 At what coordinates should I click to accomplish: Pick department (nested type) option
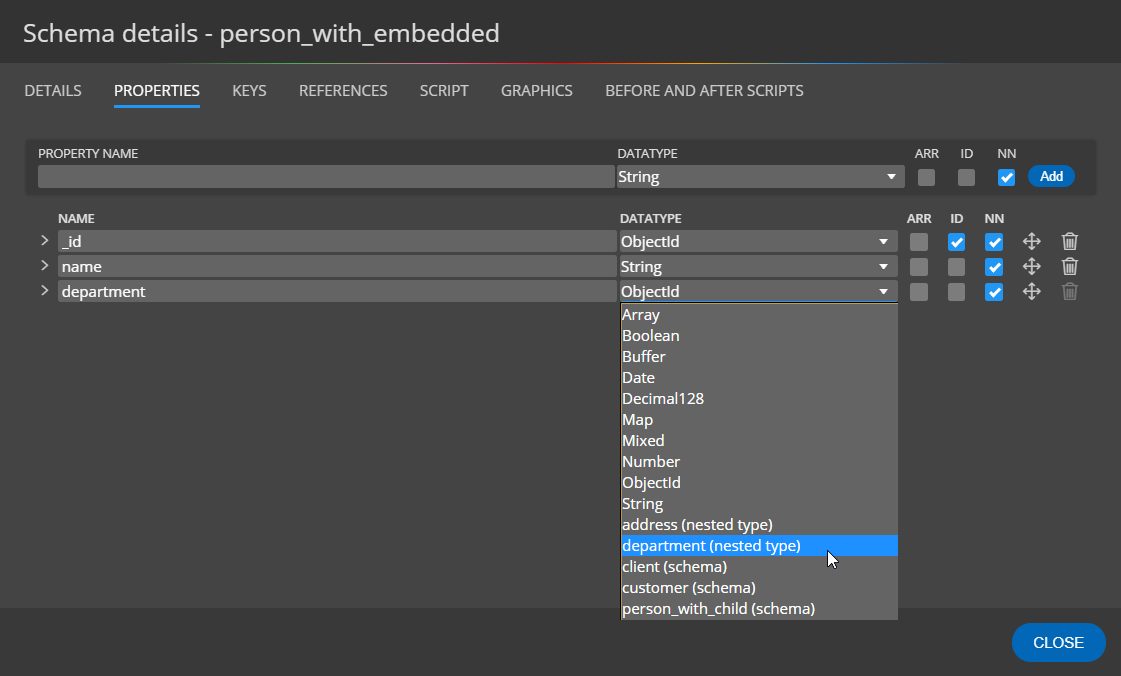click(x=759, y=546)
